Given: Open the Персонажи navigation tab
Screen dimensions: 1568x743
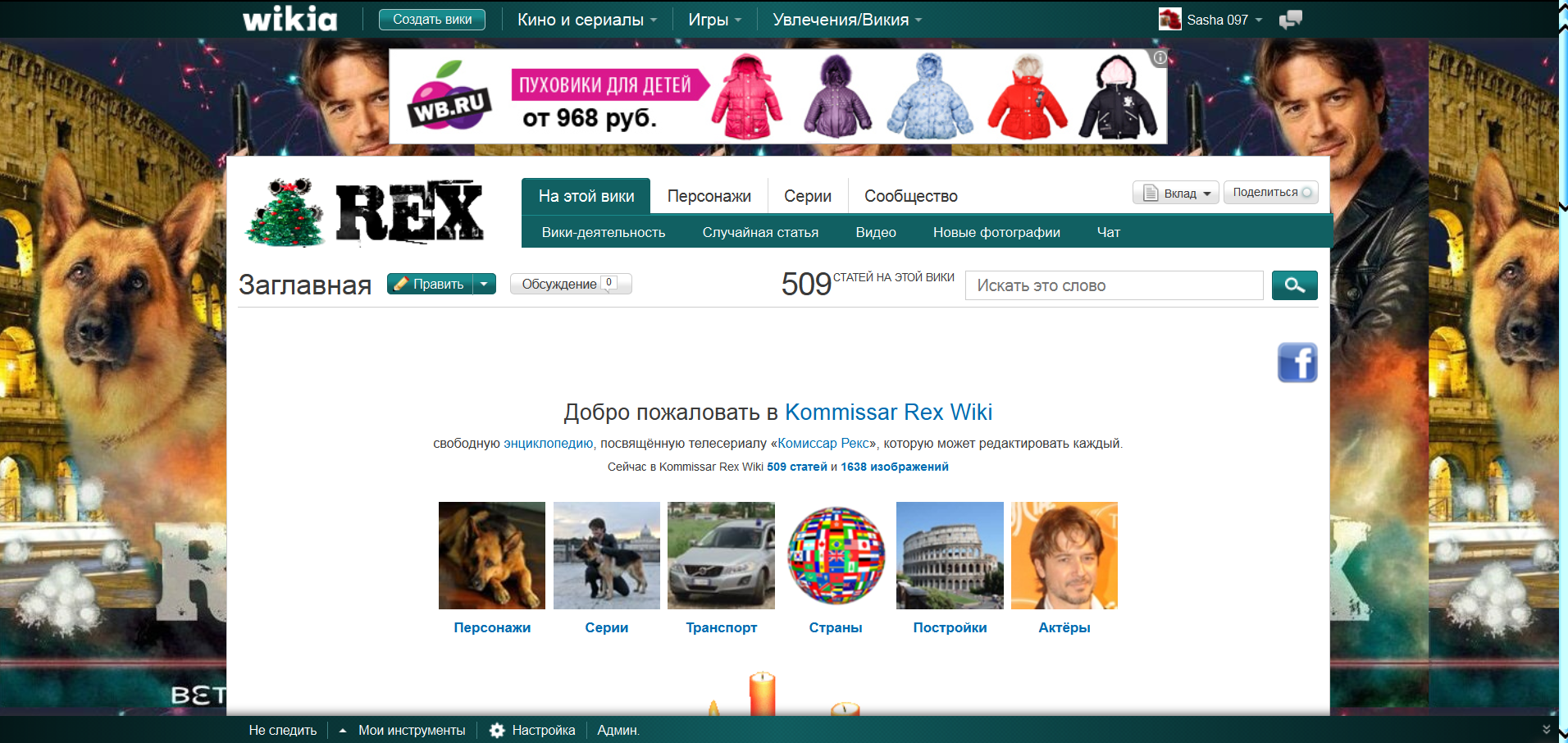Looking at the screenshot, I should pyautogui.click(x=709, y=196).
